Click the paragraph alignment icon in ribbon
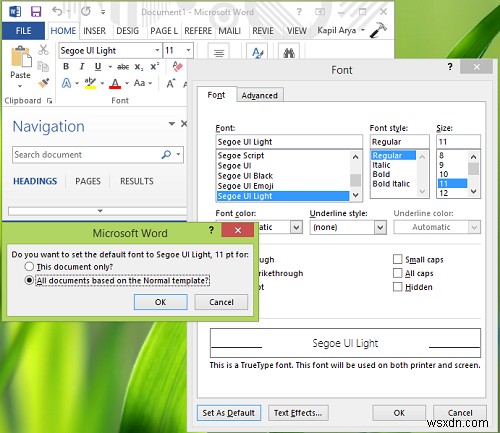This screenshot has width=500, height=433. 219,53
